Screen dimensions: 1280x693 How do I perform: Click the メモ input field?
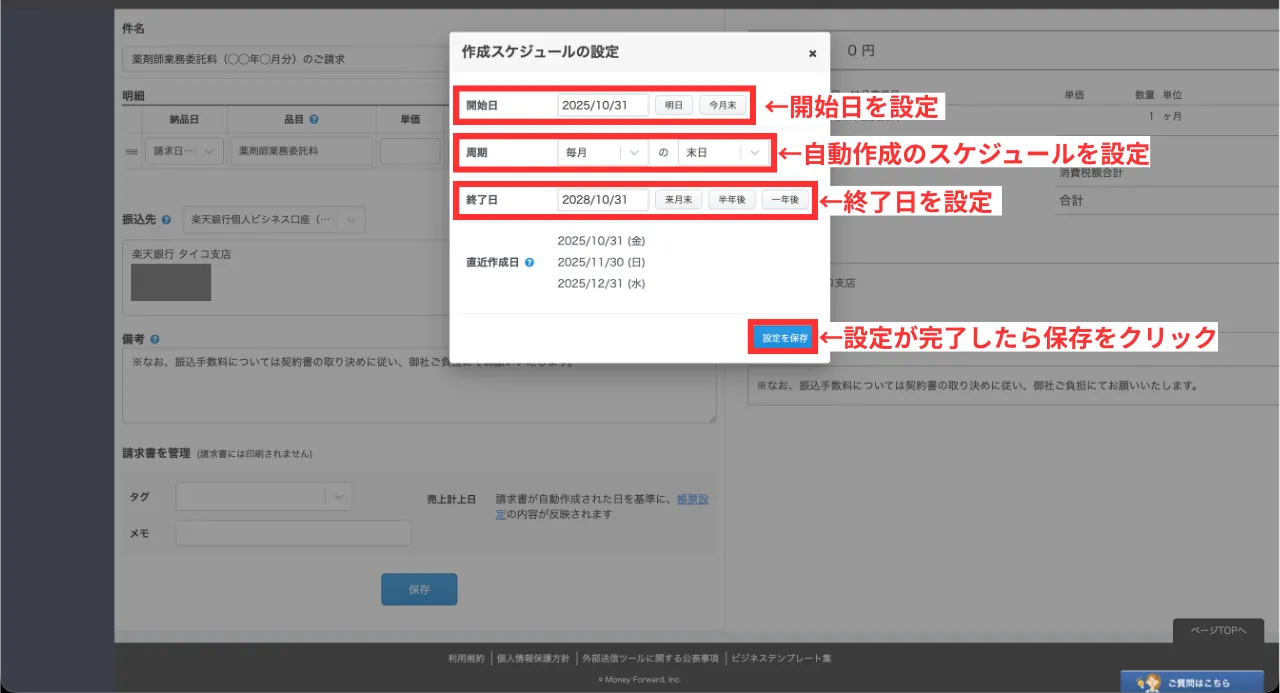293,533
